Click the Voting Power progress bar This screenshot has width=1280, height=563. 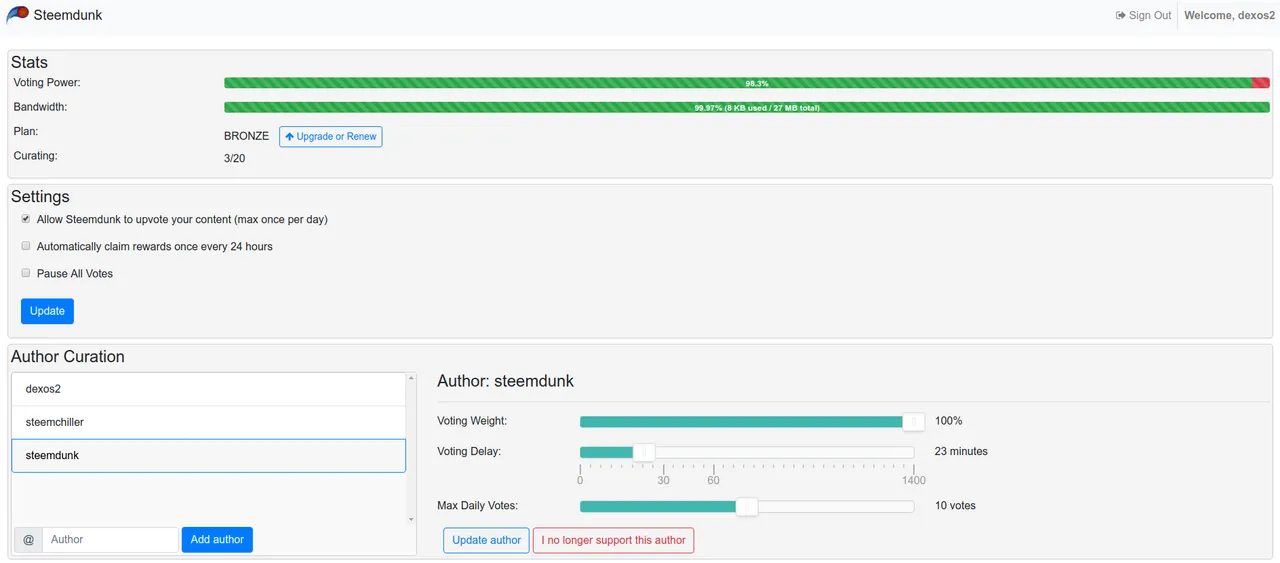click(x=747, y=83)
